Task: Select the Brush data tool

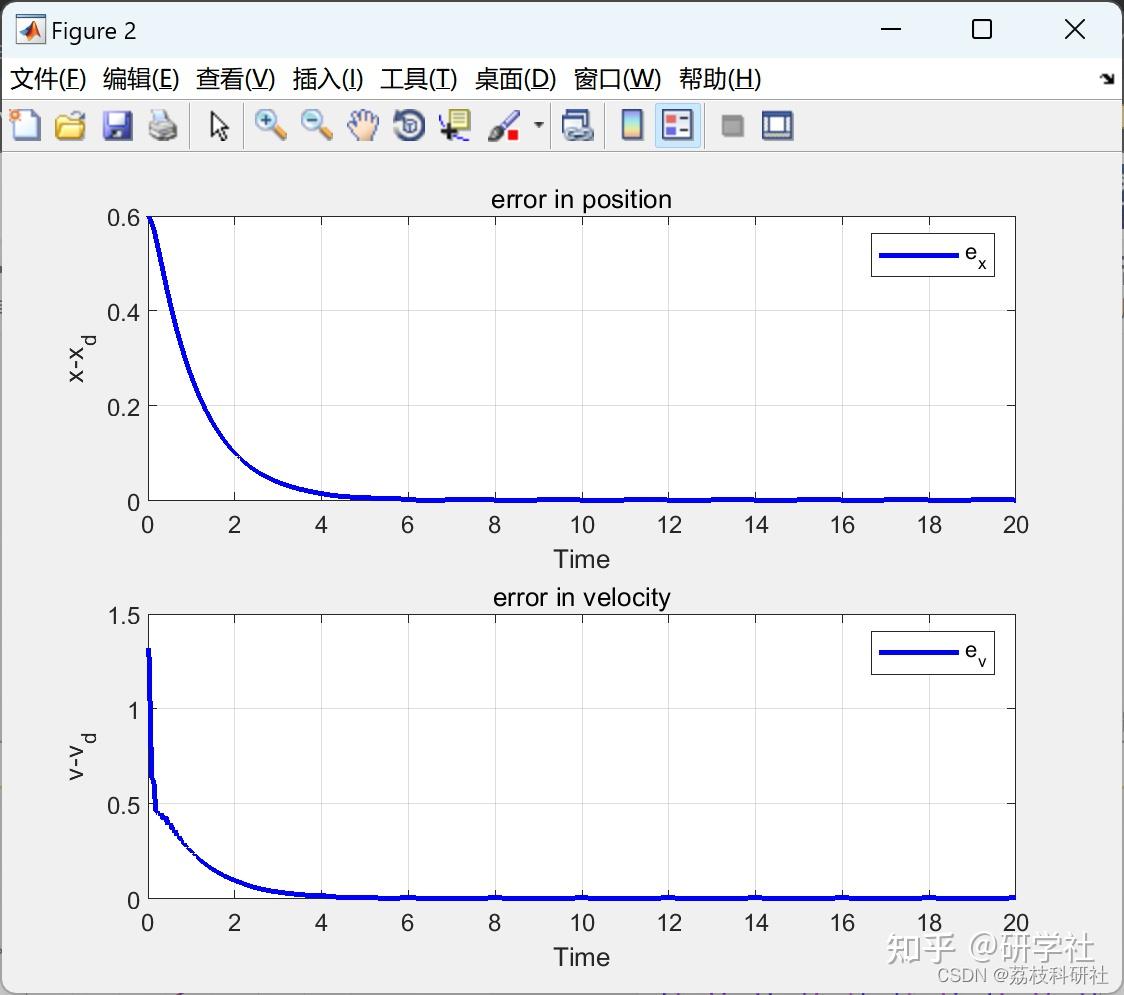Action: [x=504, y=125]
